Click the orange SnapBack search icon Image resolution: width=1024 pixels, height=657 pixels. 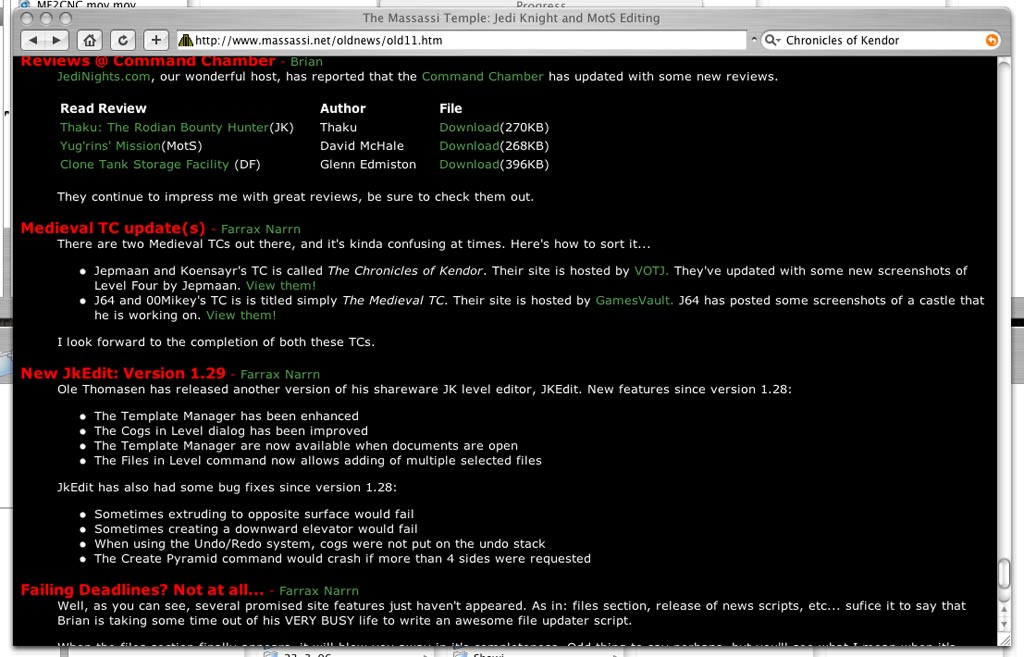point(991,40)
